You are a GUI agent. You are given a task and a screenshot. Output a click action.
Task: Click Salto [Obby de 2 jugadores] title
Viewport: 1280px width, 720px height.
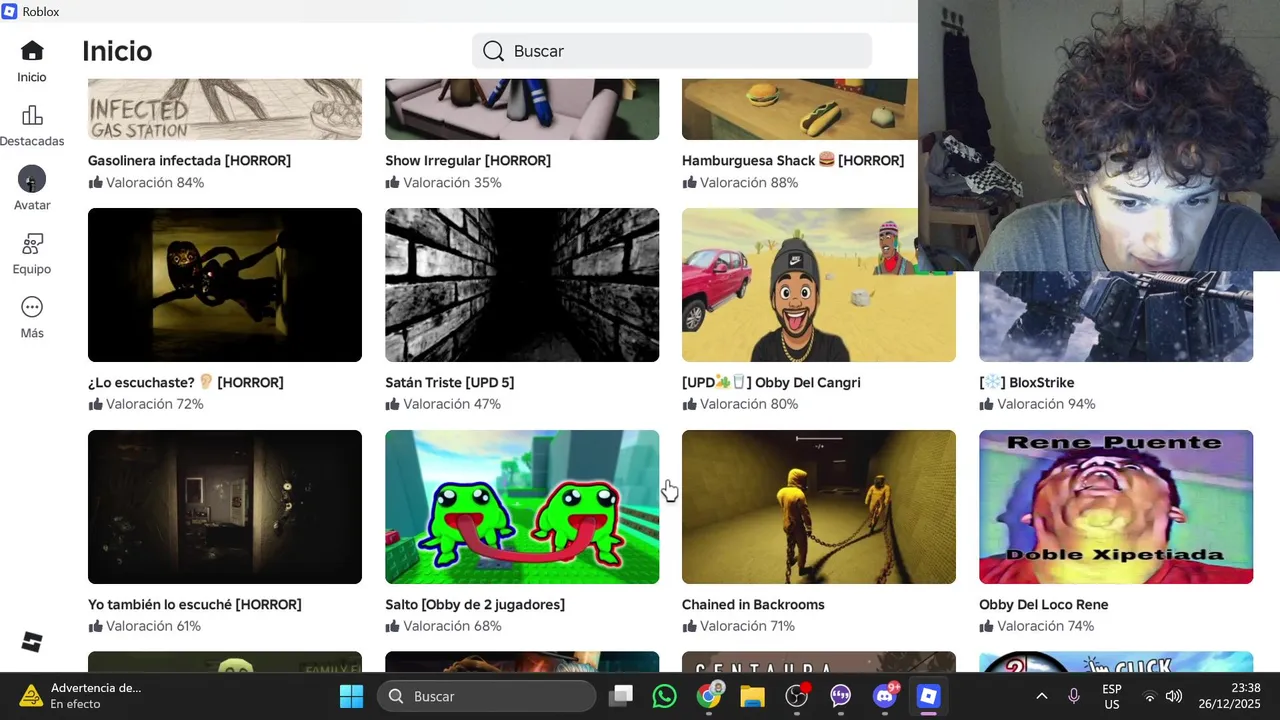tap(475, 604)
